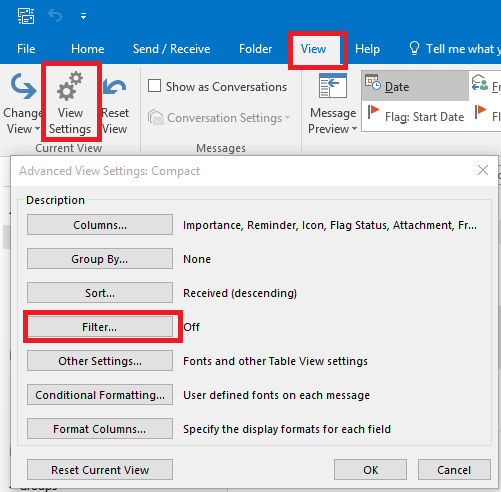
Task: Arrange messages by Date
Action: point(415,86)
